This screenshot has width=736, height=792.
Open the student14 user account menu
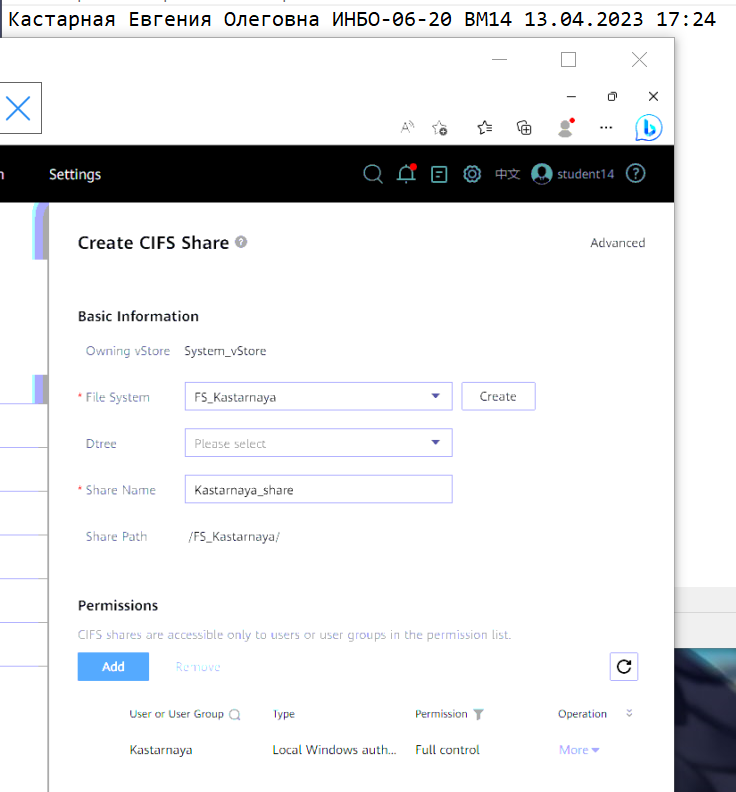(x=573, y=174)
